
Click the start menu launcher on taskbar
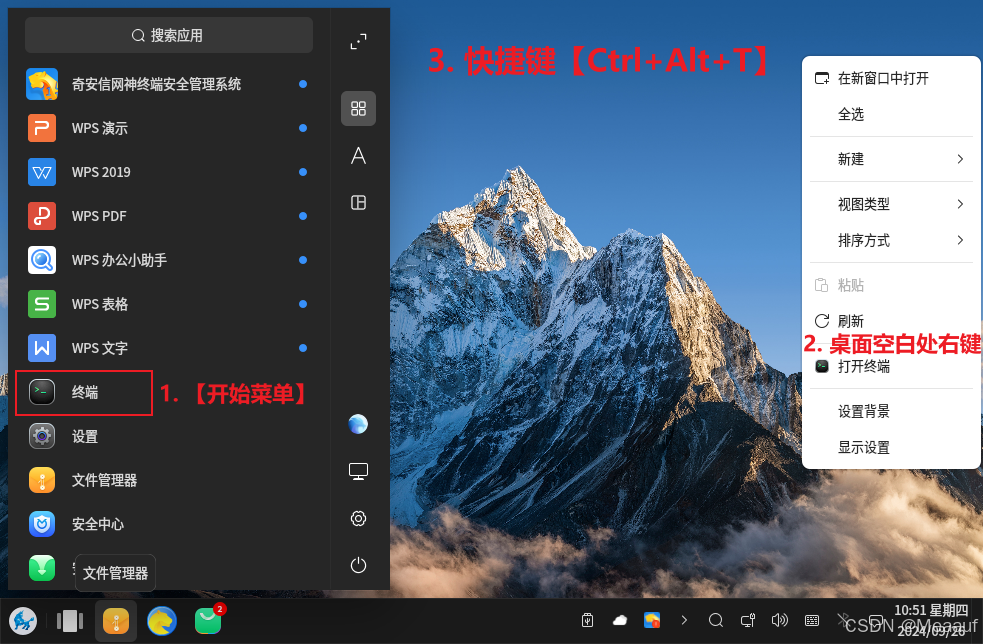pos(23,621)
